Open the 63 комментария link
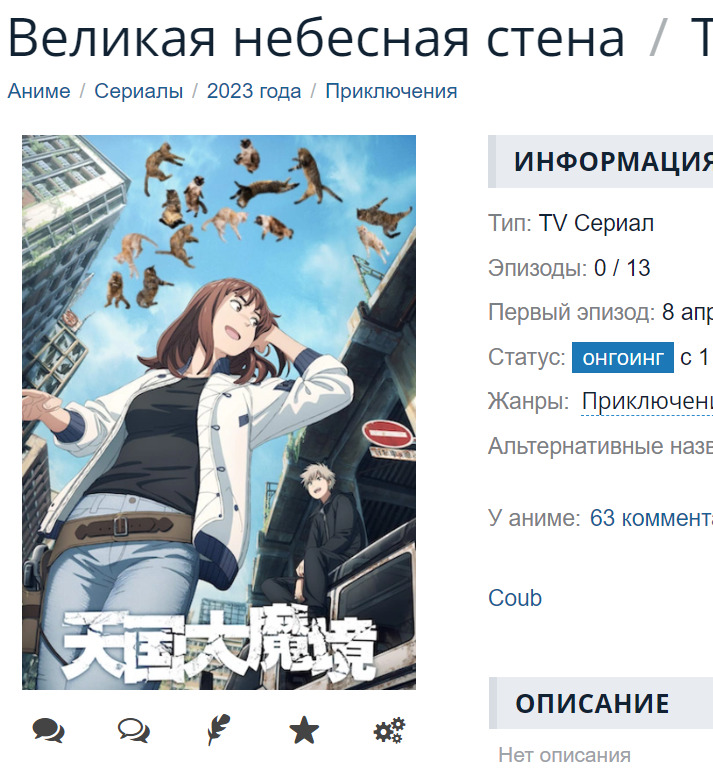This screenshot has width=713, height=771. coord(651,518)
